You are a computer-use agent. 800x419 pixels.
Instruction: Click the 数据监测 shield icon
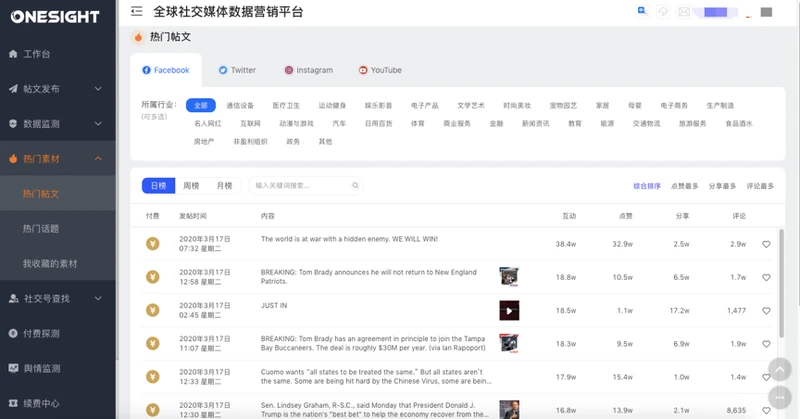tap(13, 124)
